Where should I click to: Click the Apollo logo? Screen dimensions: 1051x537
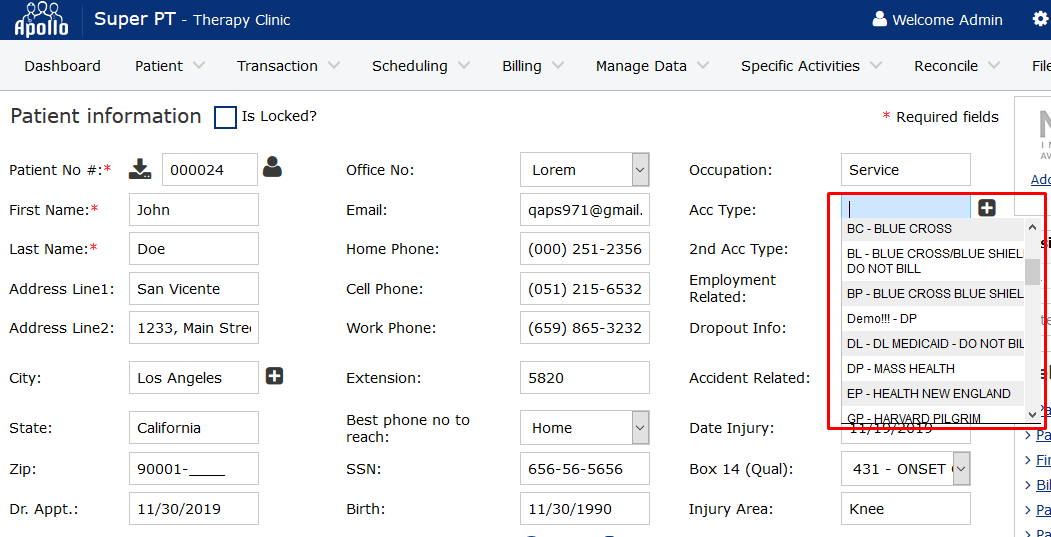click(x=41, y=20)
